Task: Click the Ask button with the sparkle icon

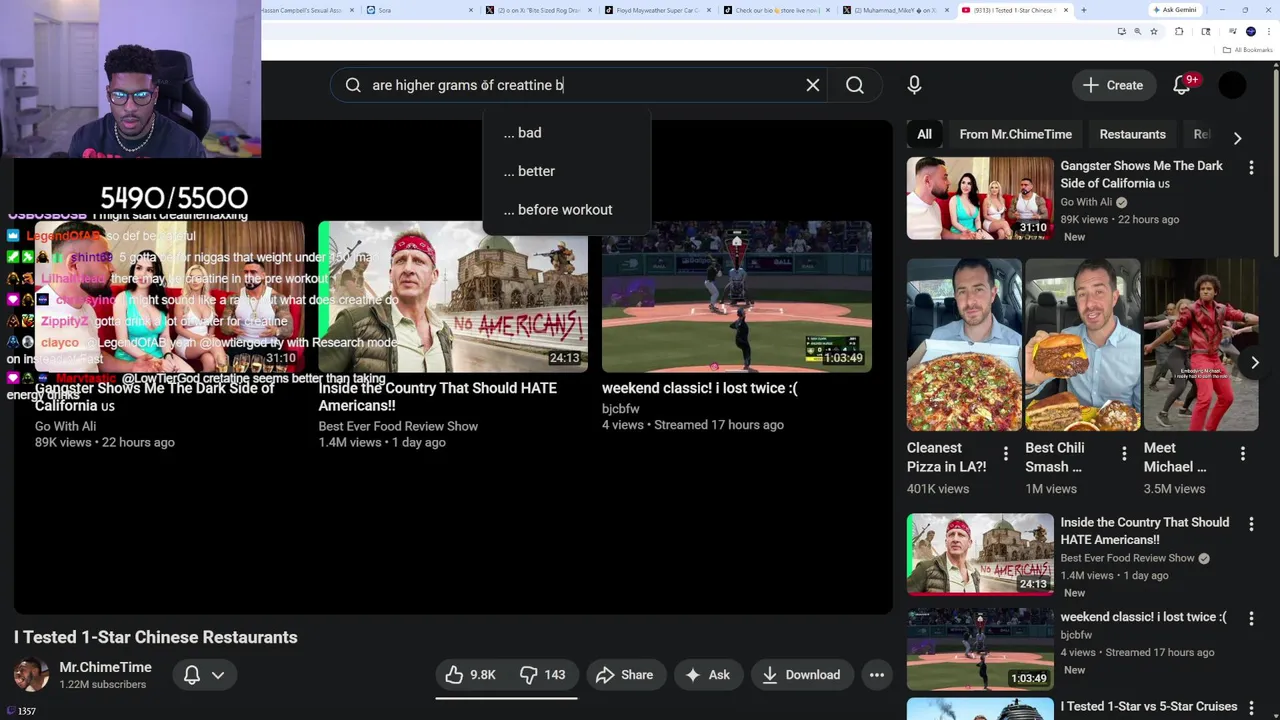Action: pyautogui.click(x=707, y=675)
